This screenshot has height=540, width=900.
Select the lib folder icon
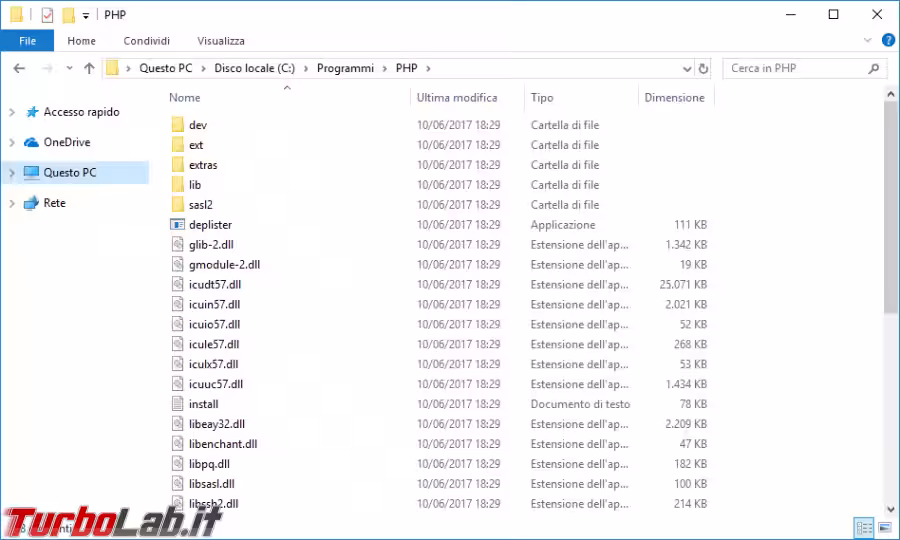click(x=178, y=185)
